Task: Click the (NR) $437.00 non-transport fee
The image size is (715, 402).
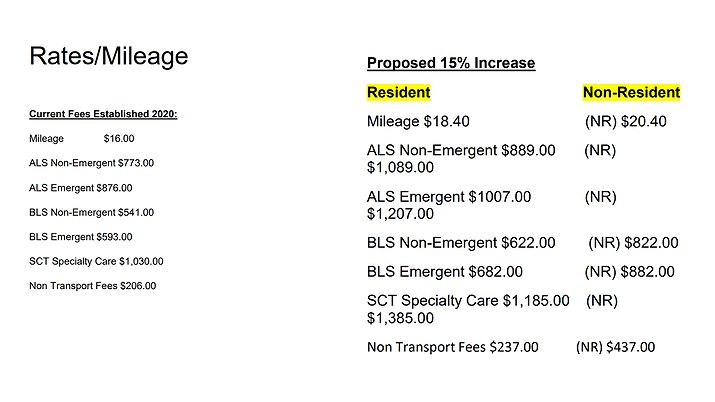Action: pyautogui.click(x=616, y=348)
